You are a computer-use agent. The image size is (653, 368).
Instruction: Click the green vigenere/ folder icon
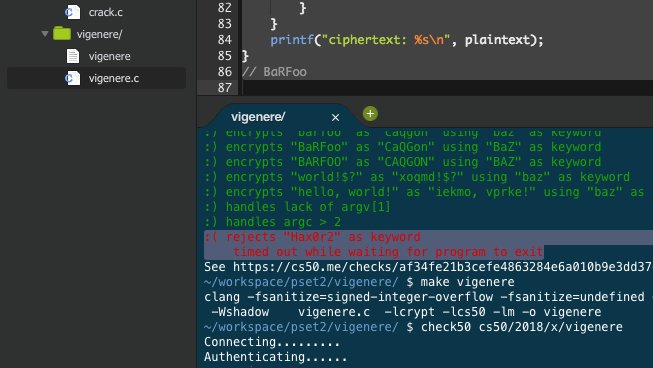[62, 33]
